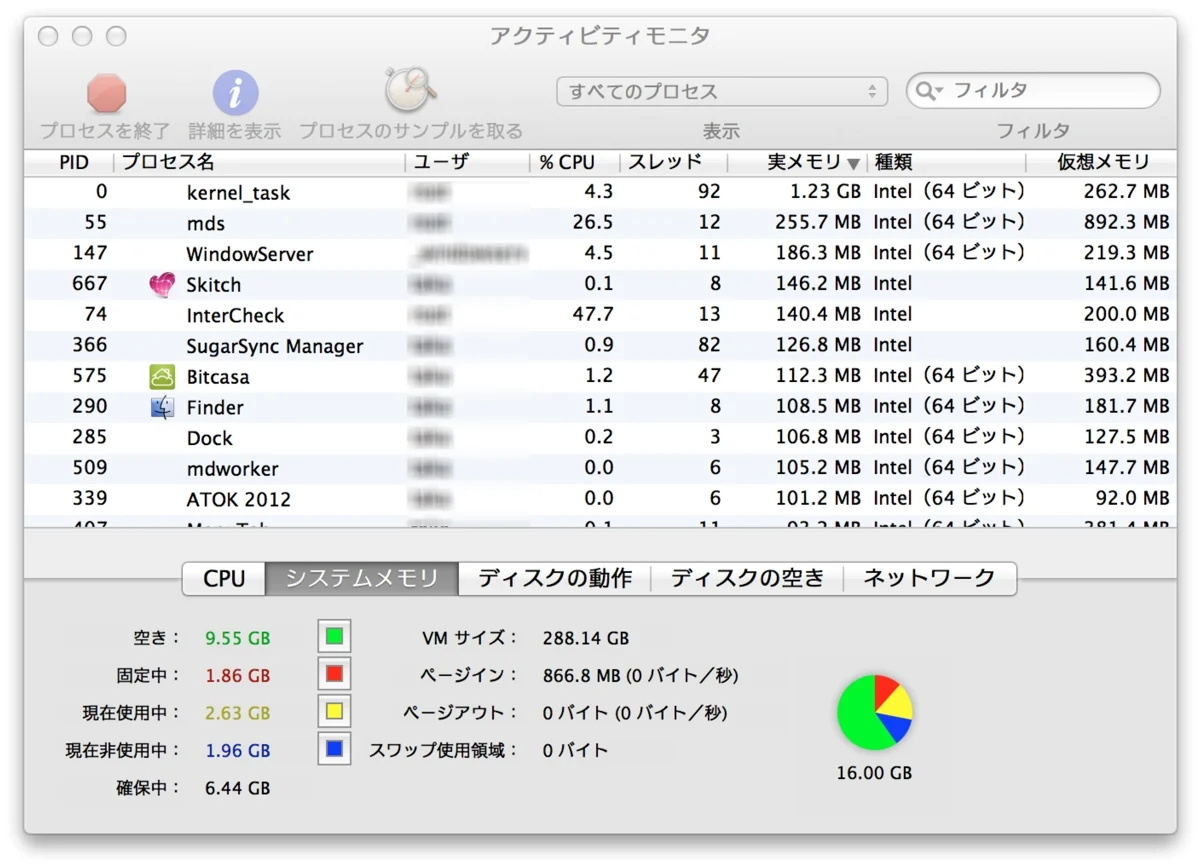Select the システムメモリ tab
Viewport: 1200px width, 868px height.
362,578
